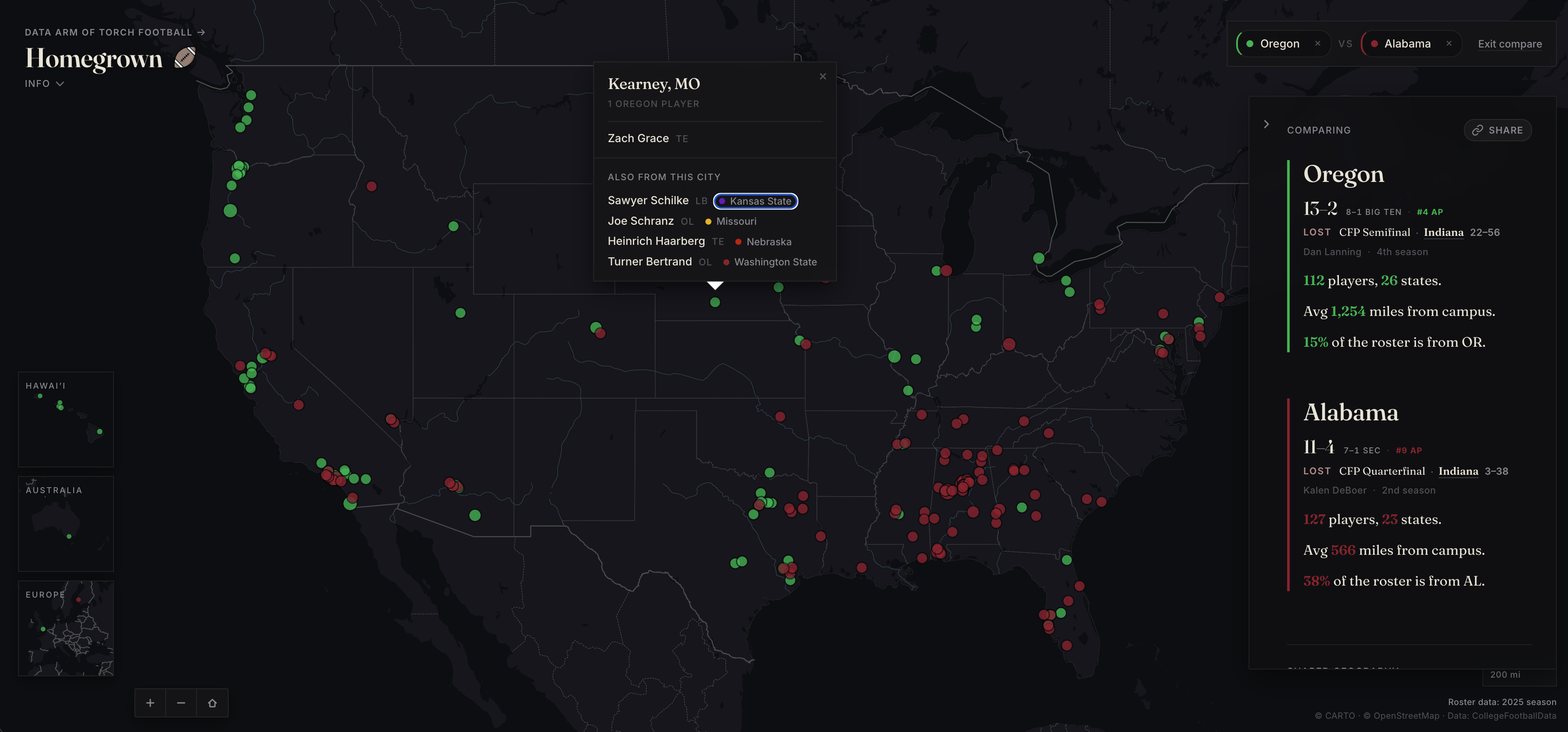Click the Kansas State pill beside Sawyer Schilke
The width and height of the screenshot is (1568, 732).
755,201
